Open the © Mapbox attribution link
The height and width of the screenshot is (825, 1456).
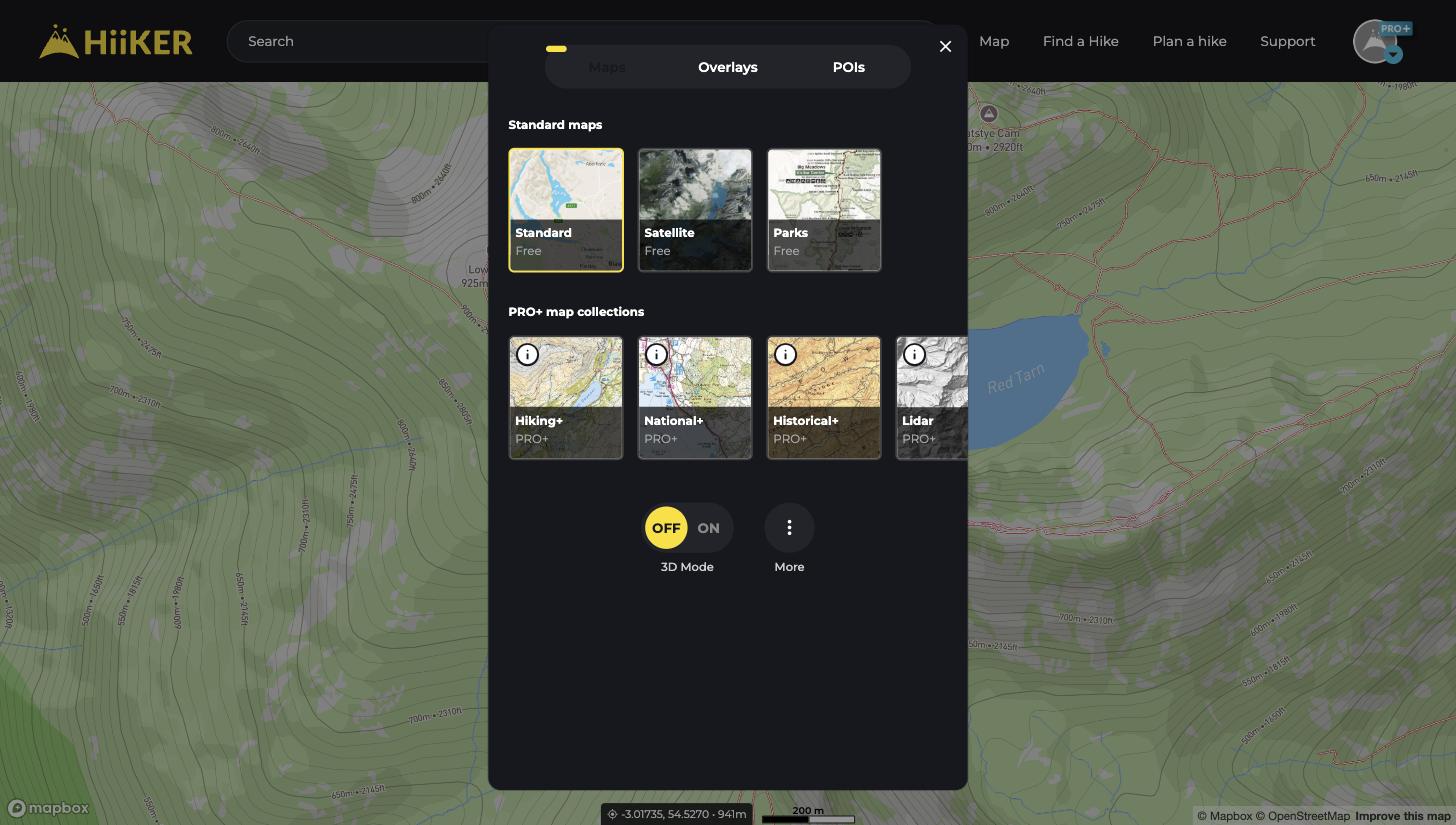[1225, 816]
